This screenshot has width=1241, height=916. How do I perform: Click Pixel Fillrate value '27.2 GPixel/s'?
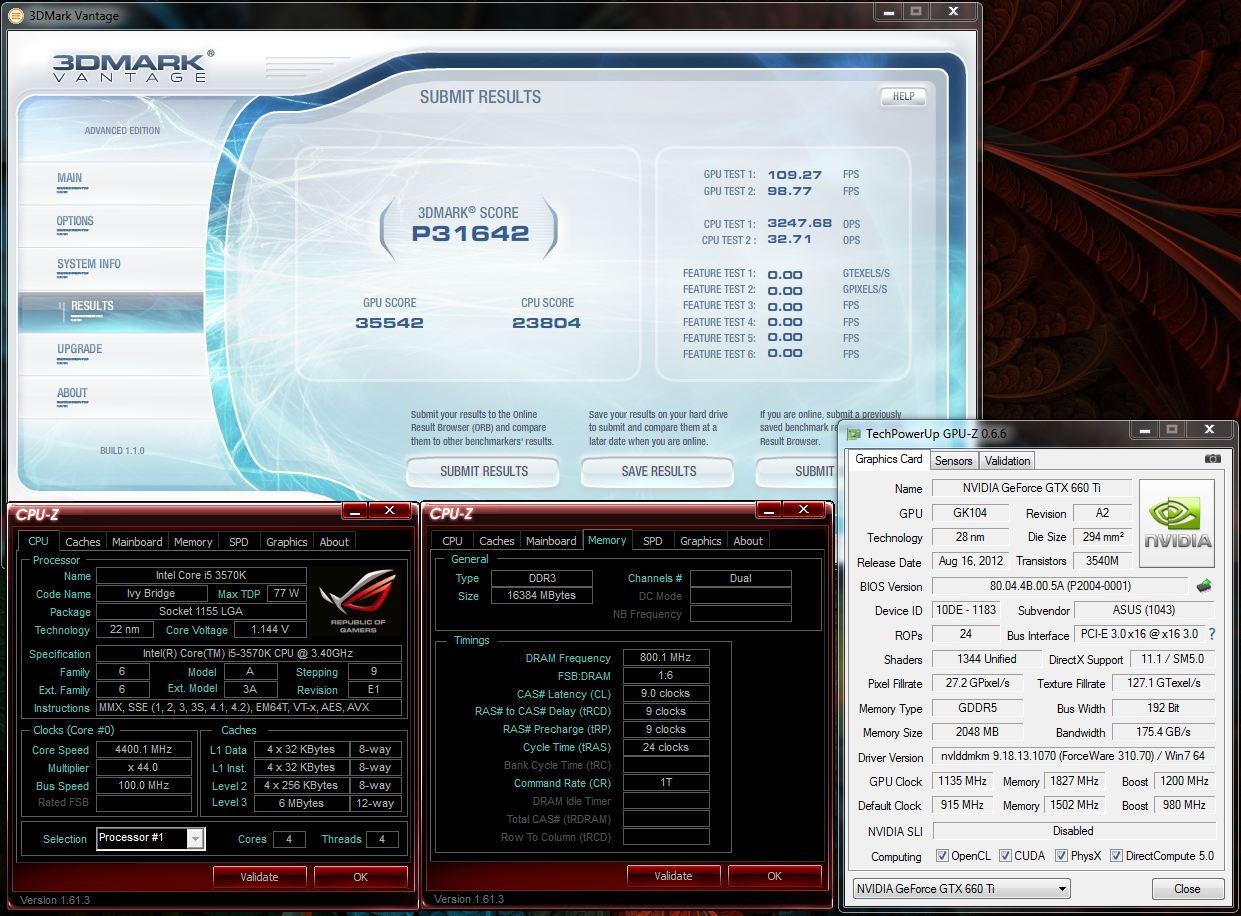pyautogui.click(x=978, y=683)
